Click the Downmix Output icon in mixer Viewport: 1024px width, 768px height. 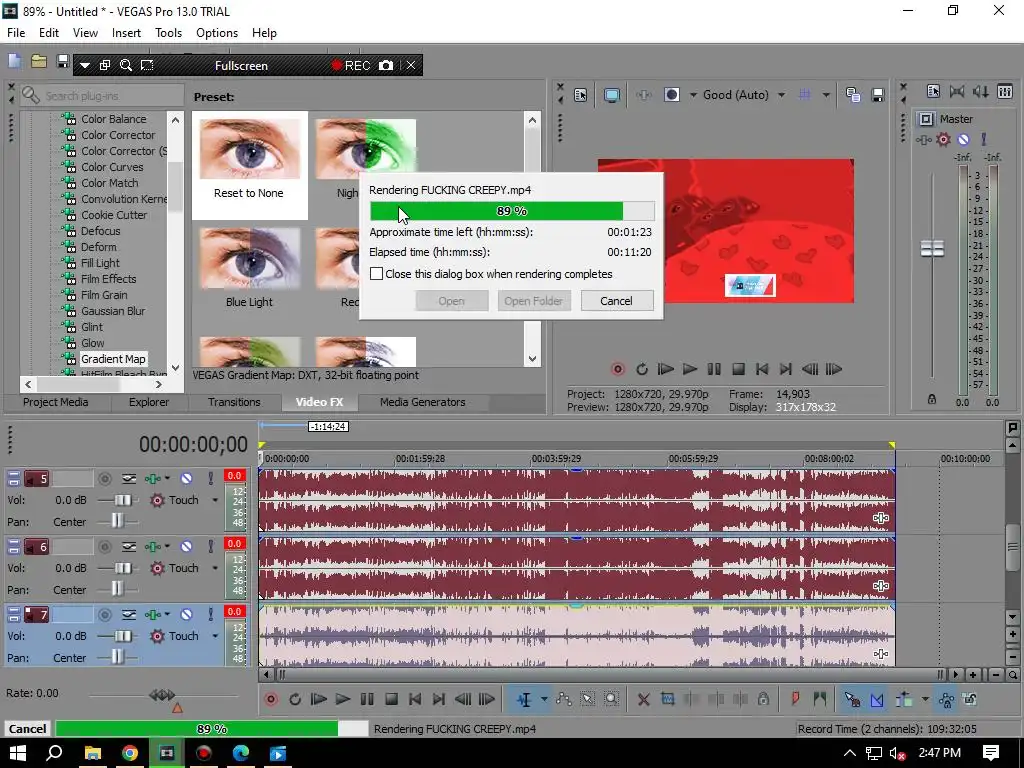[x=957, y=91]
